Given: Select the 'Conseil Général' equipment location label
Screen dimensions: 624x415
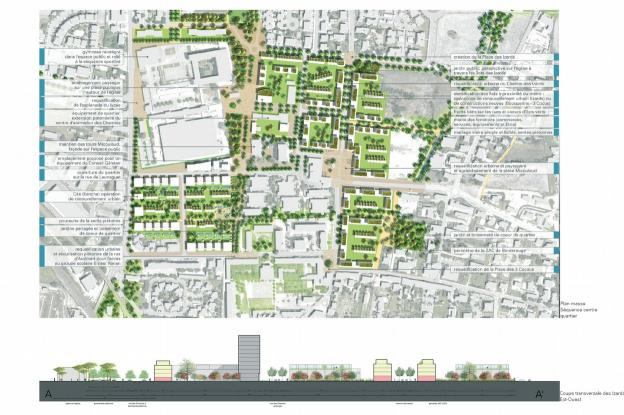Looking at the screenshot, I should point(91,160).
